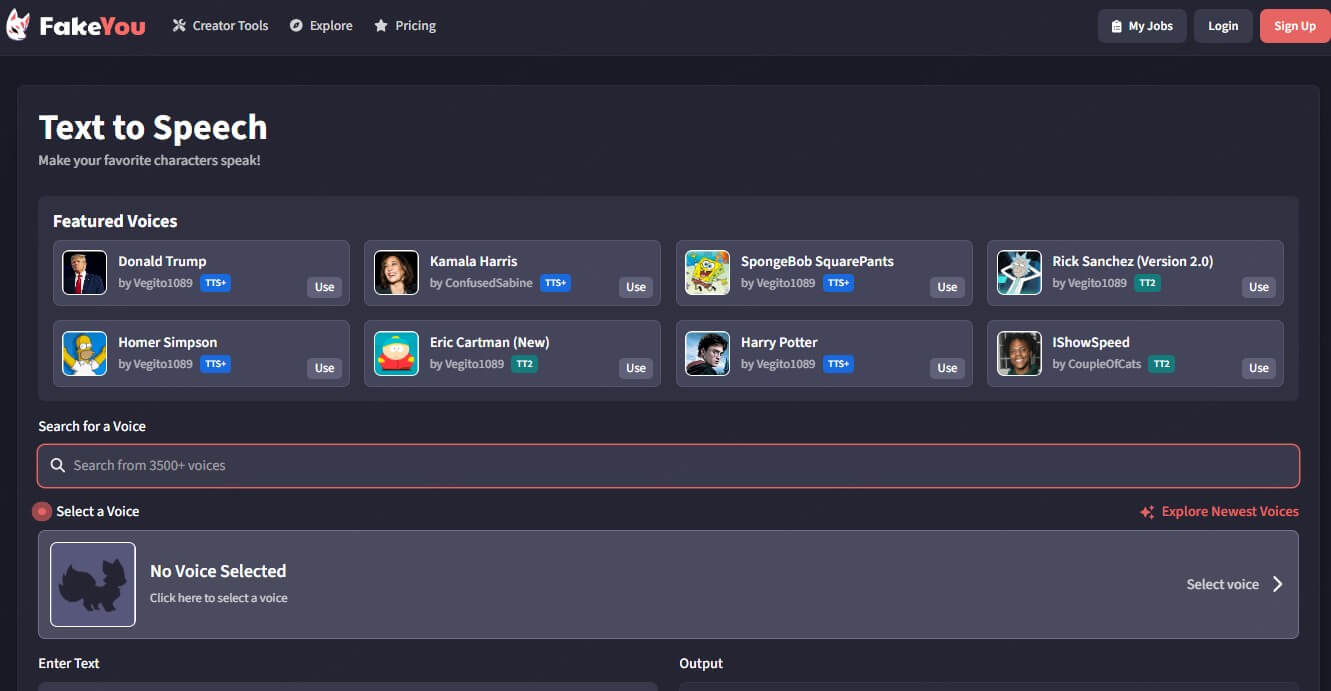Click the Rick Sanchez avatar thumbnail

1019,272
